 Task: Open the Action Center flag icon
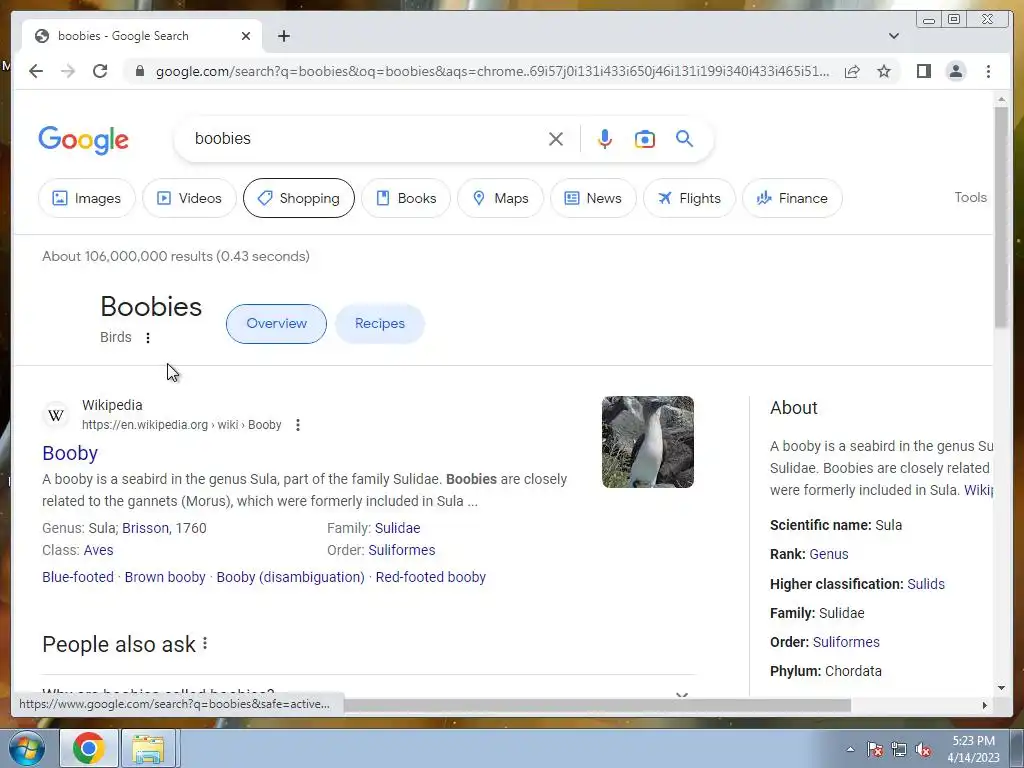click(875, 750)
